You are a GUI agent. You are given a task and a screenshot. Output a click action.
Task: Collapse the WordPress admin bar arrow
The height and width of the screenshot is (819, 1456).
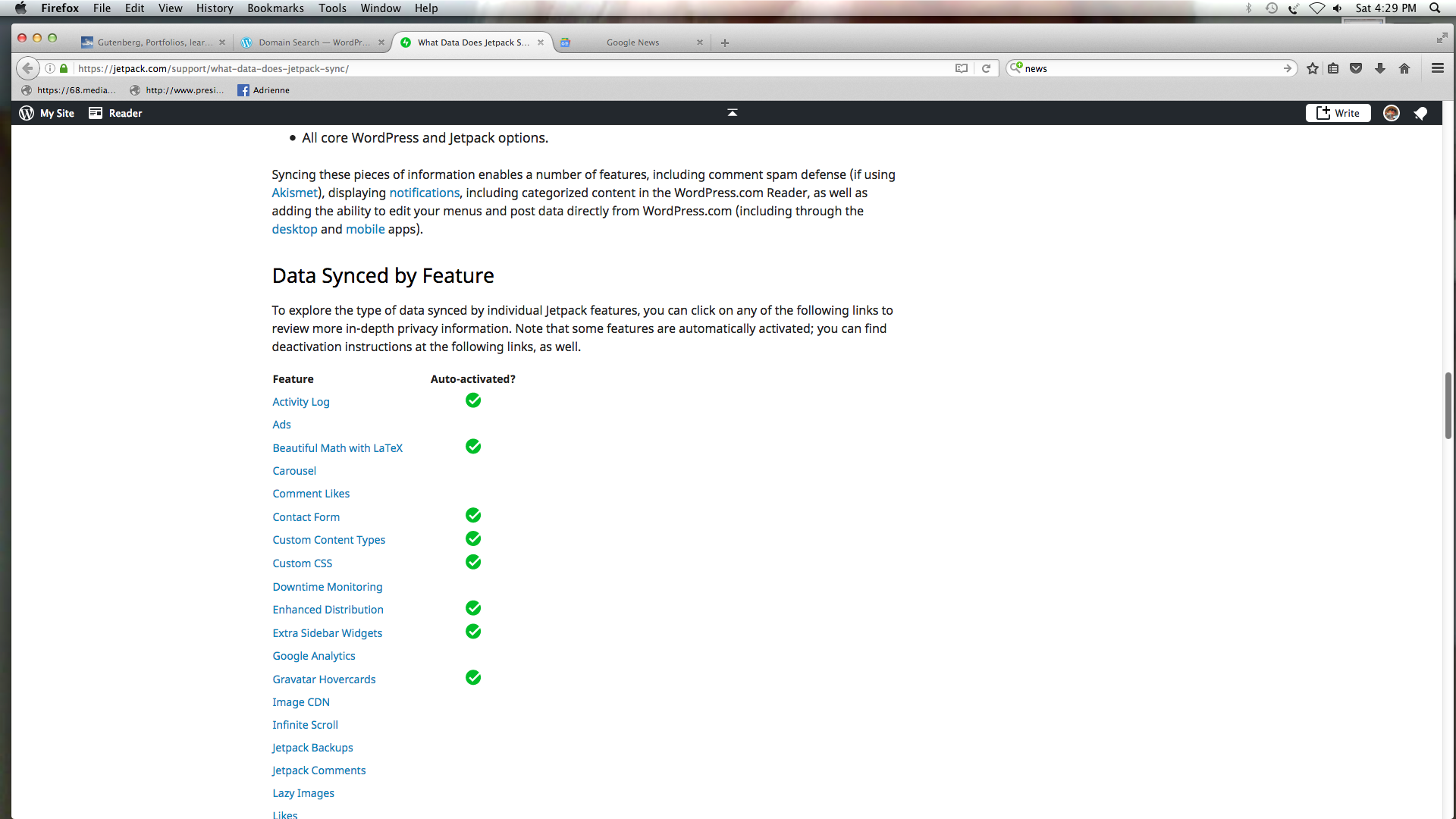(732, 112)
